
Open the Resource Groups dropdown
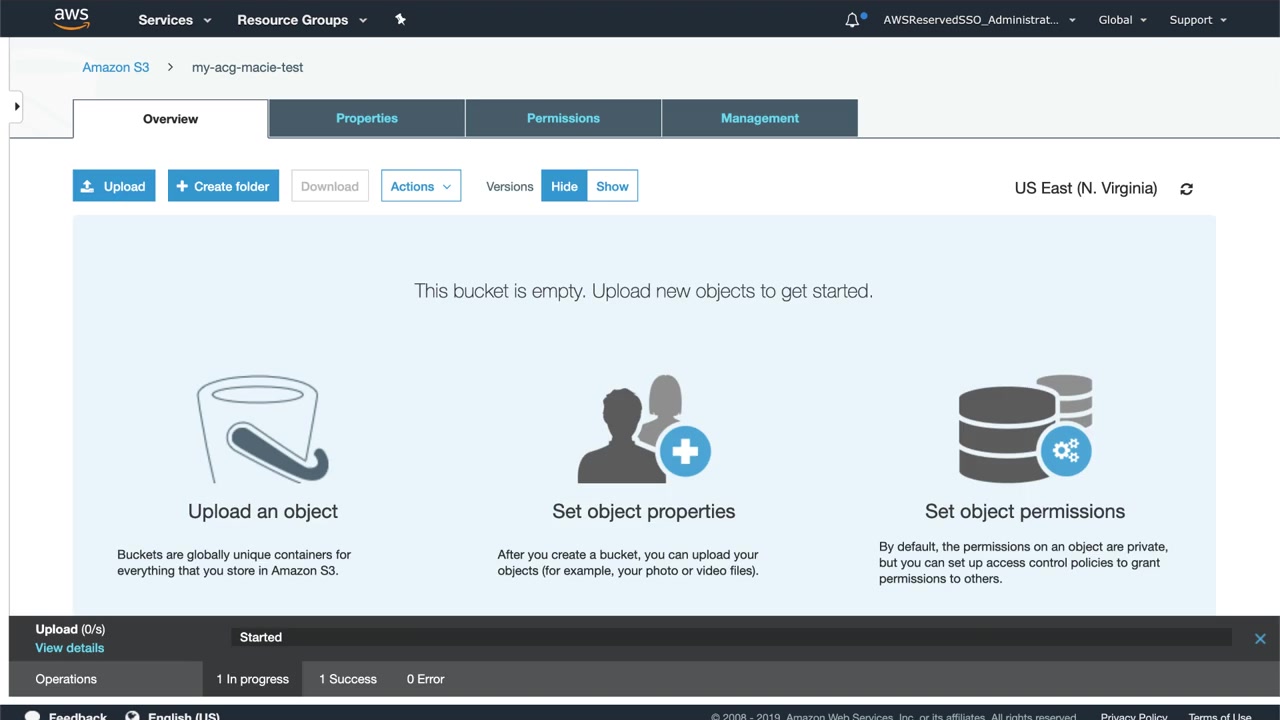302,20
